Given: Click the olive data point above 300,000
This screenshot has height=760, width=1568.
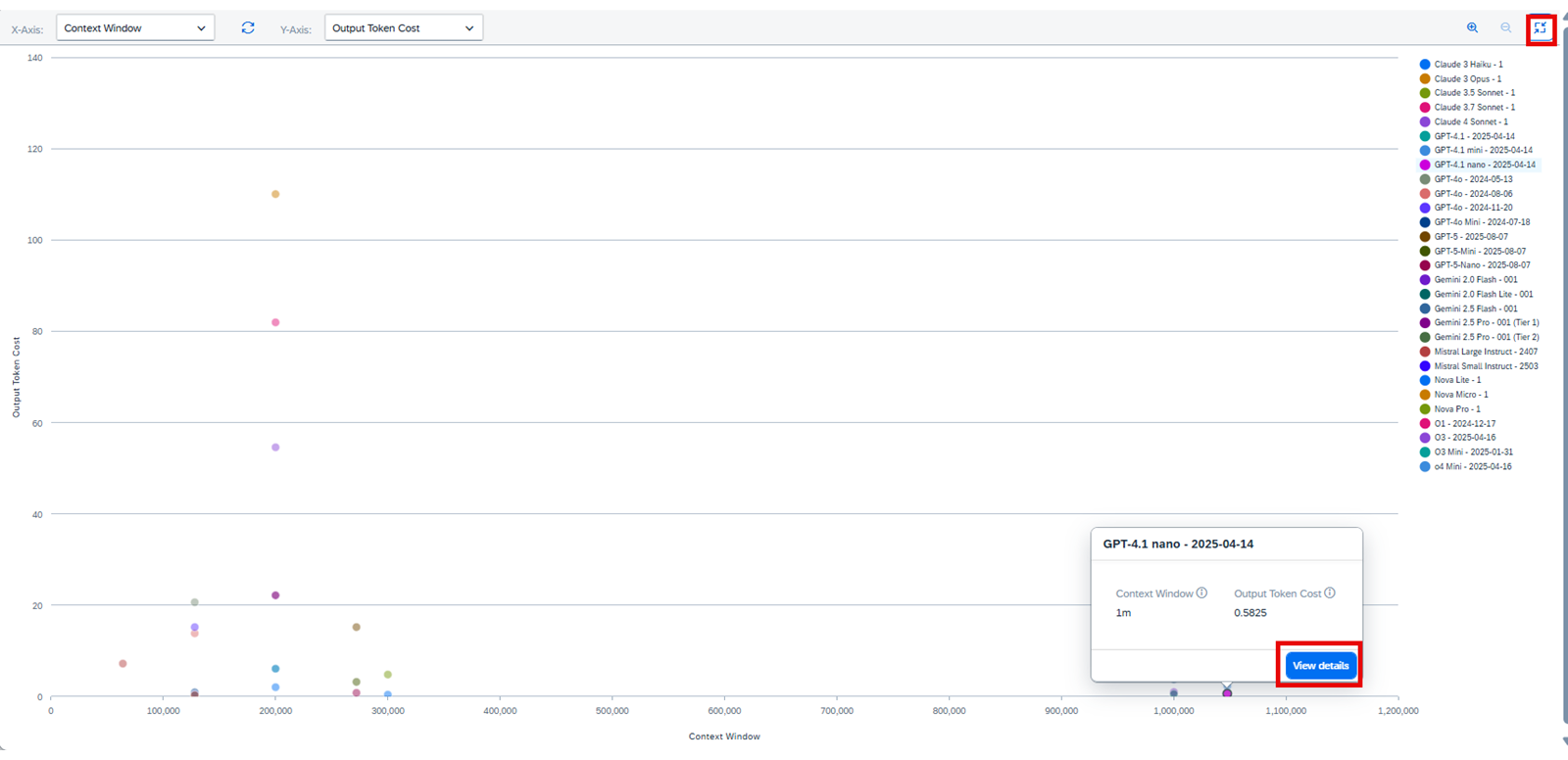Looking at the screenshot, I should (388, 675).
